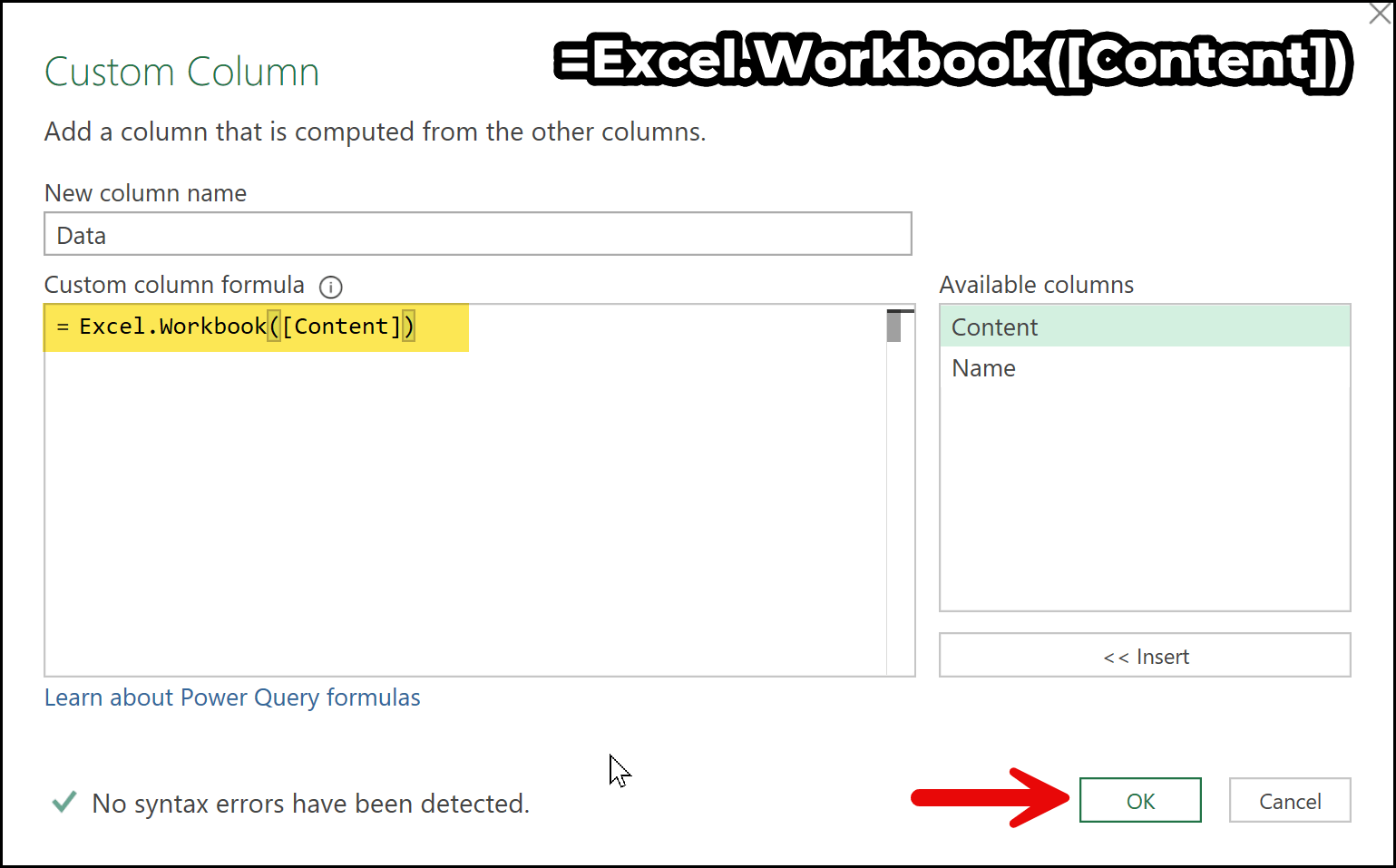The width and height of the screenshot is (1396, 868).
Task: Click the green syntax check mark icon
Action: coord(64,803)
